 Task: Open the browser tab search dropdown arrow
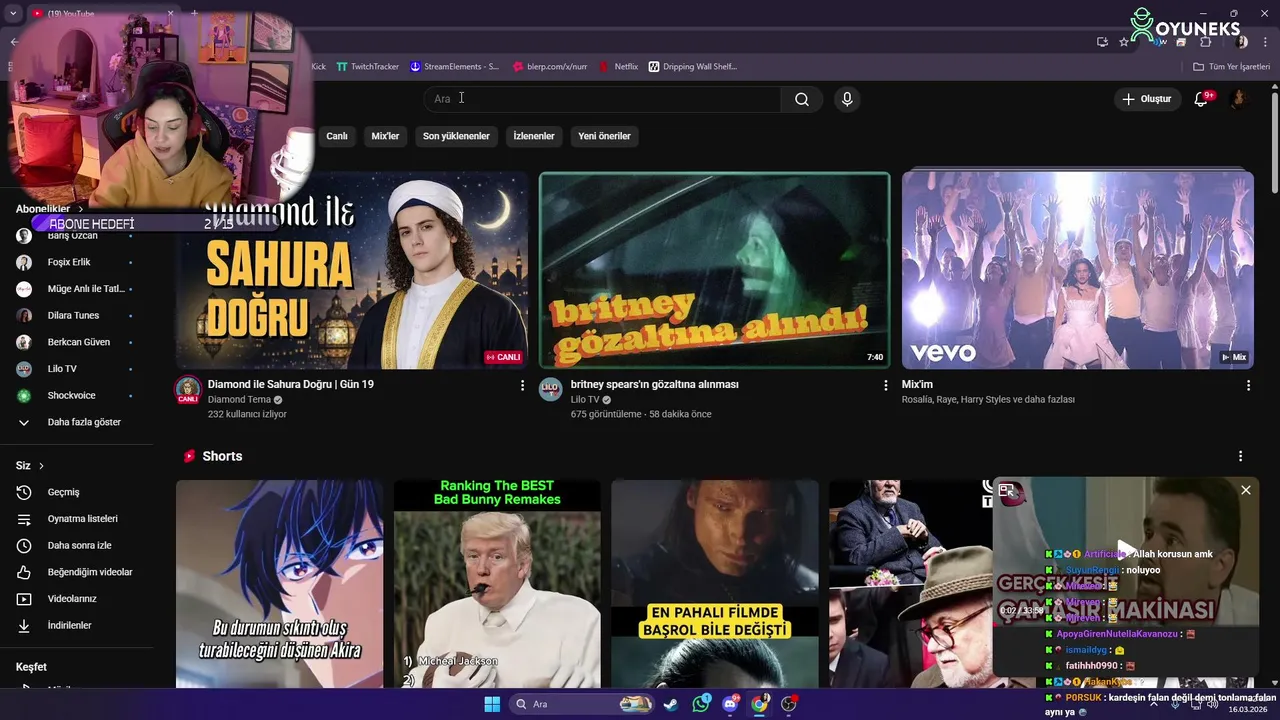click(x=13, y=13)
